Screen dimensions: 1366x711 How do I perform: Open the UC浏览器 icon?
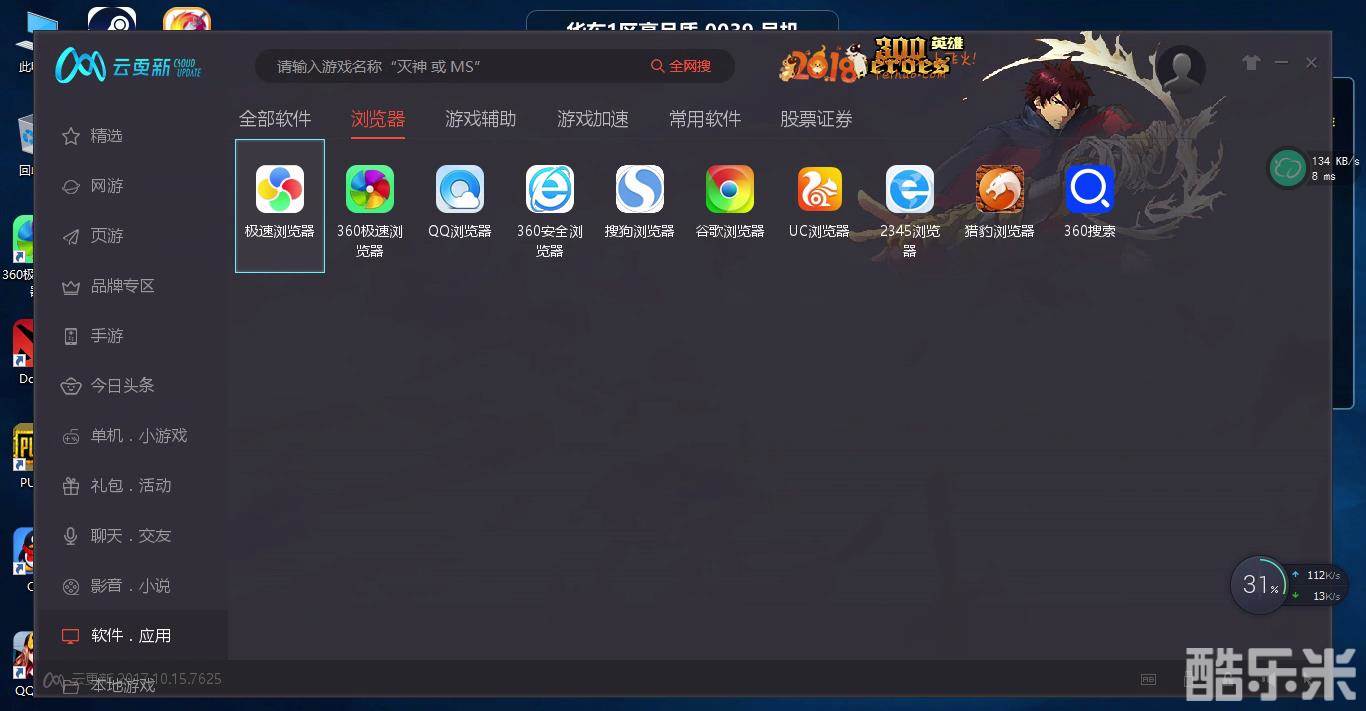point(820,190)
